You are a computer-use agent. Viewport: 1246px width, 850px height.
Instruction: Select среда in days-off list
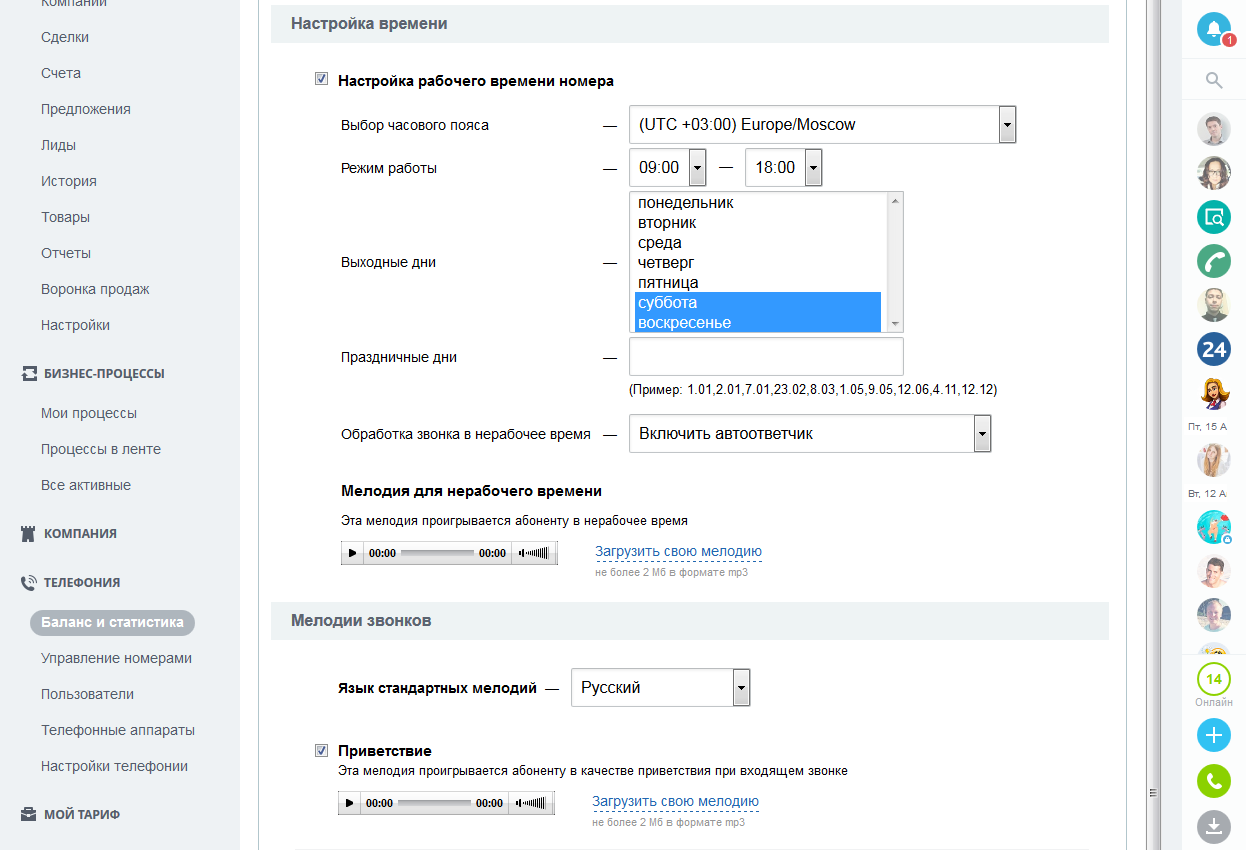[758, 242]
